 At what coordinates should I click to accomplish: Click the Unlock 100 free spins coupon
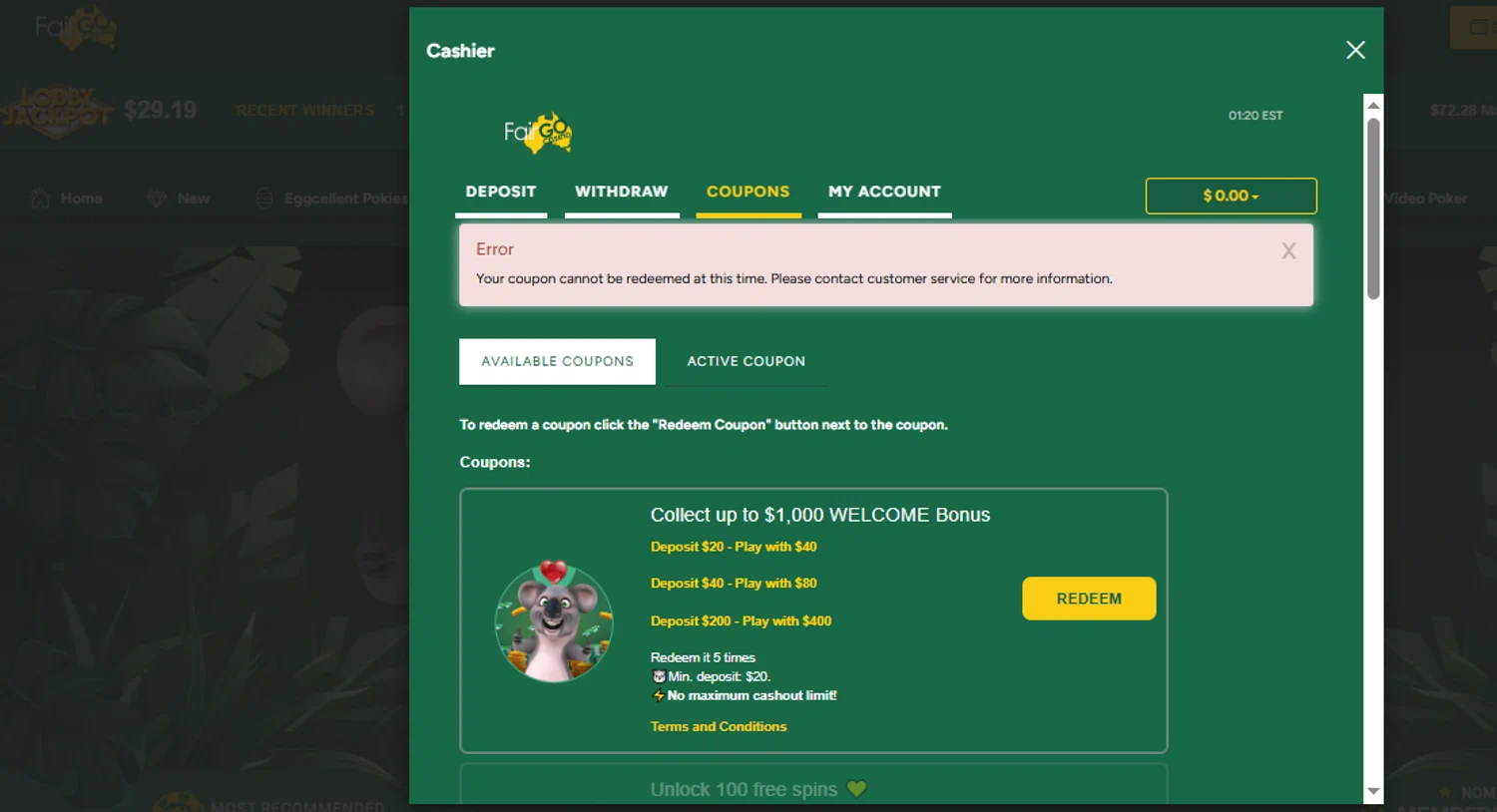(x=813, y=784)
